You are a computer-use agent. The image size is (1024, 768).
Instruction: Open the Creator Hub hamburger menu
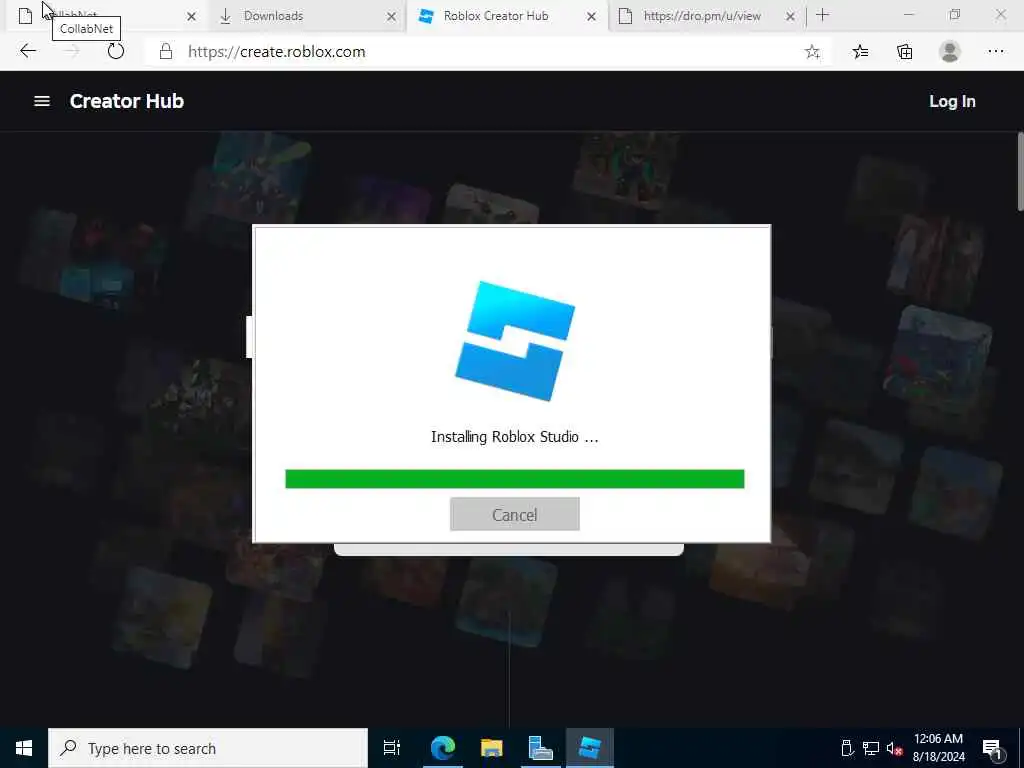click(x=42, y=101)
